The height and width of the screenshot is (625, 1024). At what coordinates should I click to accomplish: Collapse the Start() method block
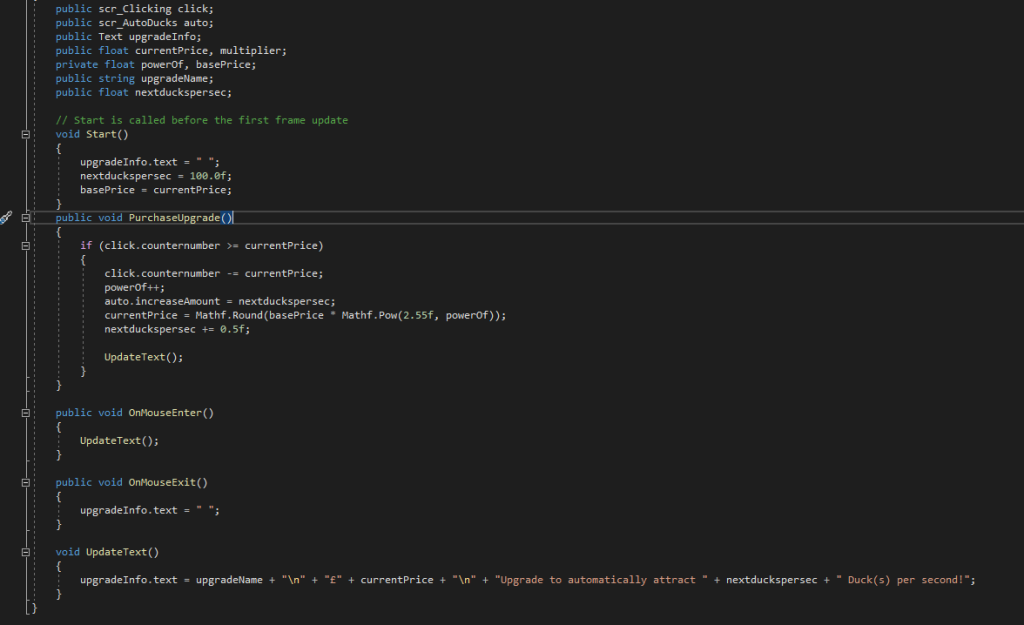pyautogui.click(x=25, y=134)
